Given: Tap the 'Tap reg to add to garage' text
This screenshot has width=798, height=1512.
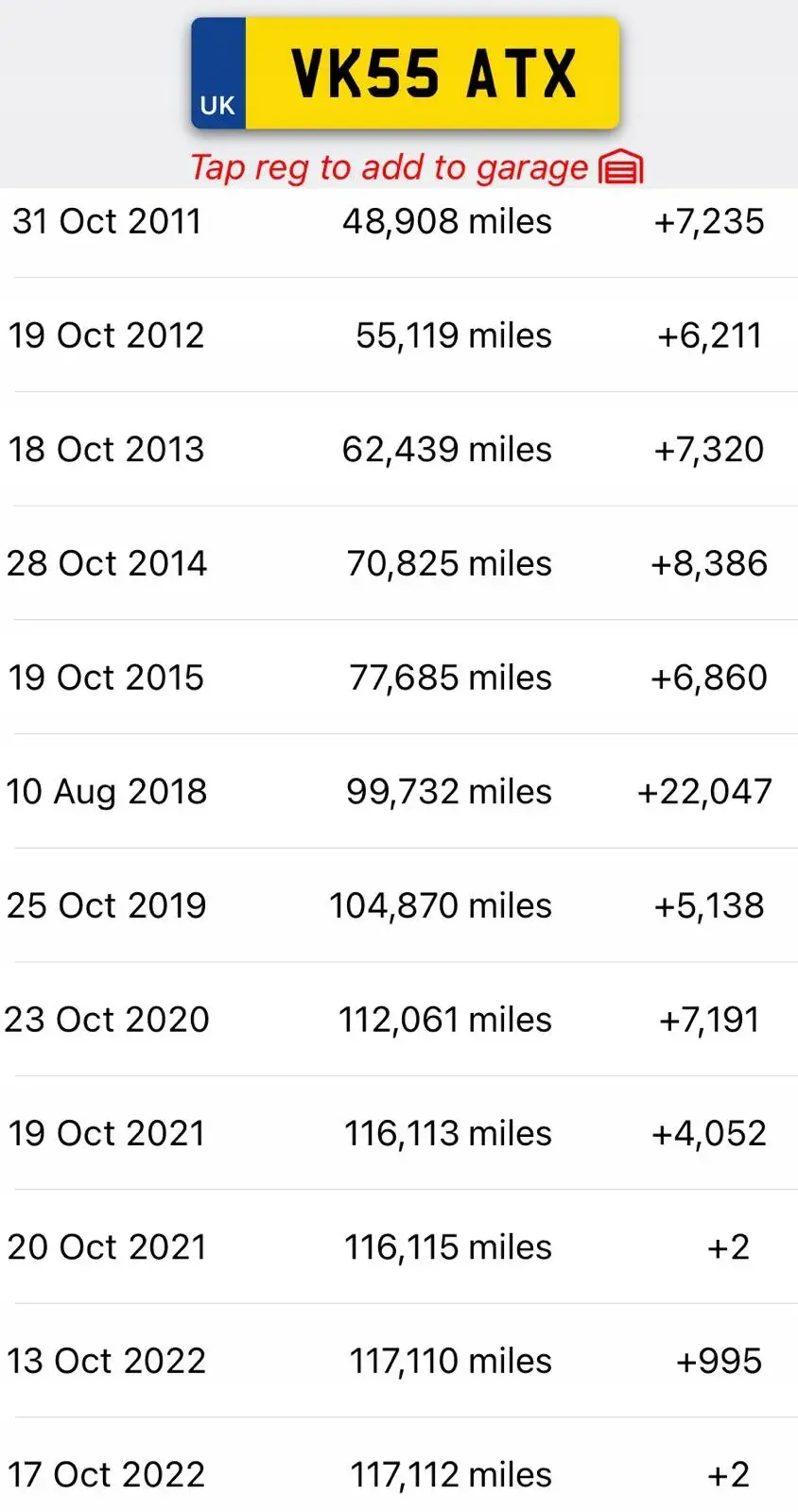Looking at the screenshot, I should click(x=389, y=168).
